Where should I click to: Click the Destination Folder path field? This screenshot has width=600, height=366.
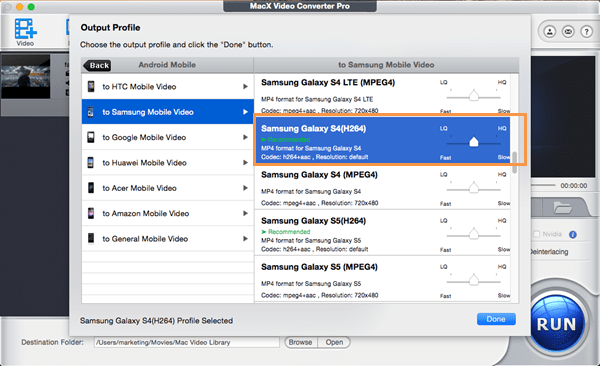[x=187, y=342]
